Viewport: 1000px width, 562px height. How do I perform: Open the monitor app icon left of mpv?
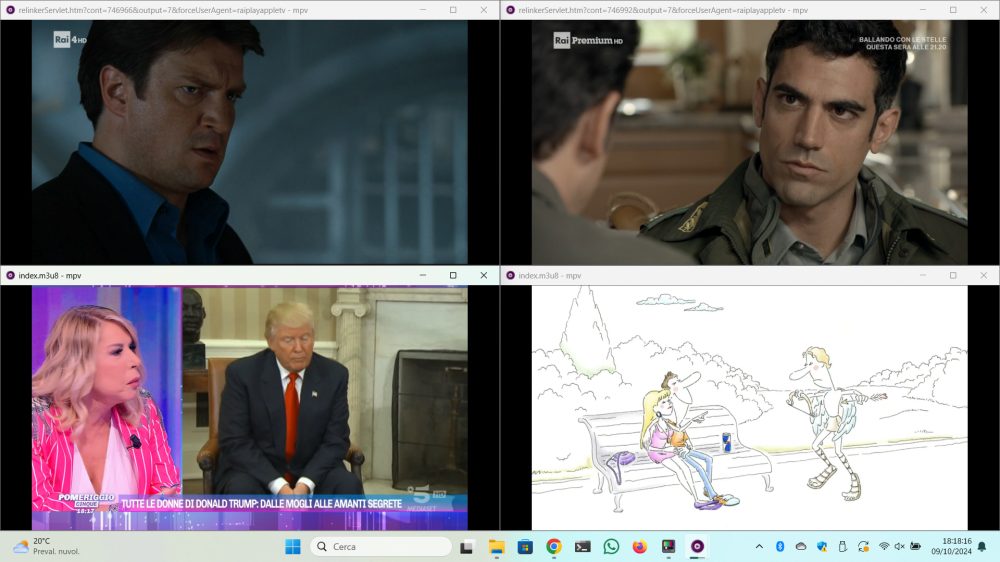668,547
